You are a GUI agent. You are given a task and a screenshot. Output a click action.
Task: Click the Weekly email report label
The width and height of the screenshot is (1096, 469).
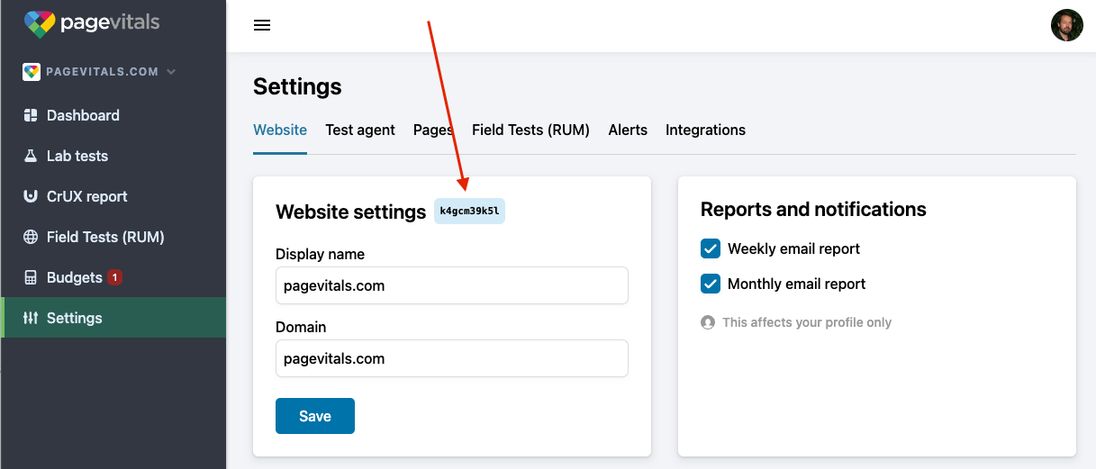coord(793,249)
